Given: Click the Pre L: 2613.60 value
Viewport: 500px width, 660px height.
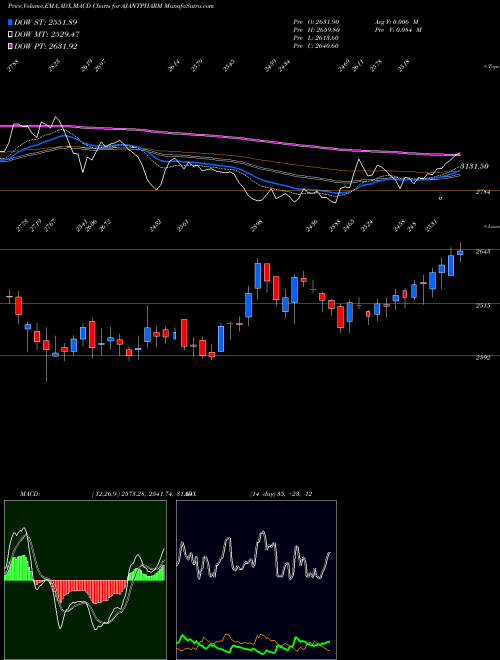Looking at the screenshot, I should (316, 37).
